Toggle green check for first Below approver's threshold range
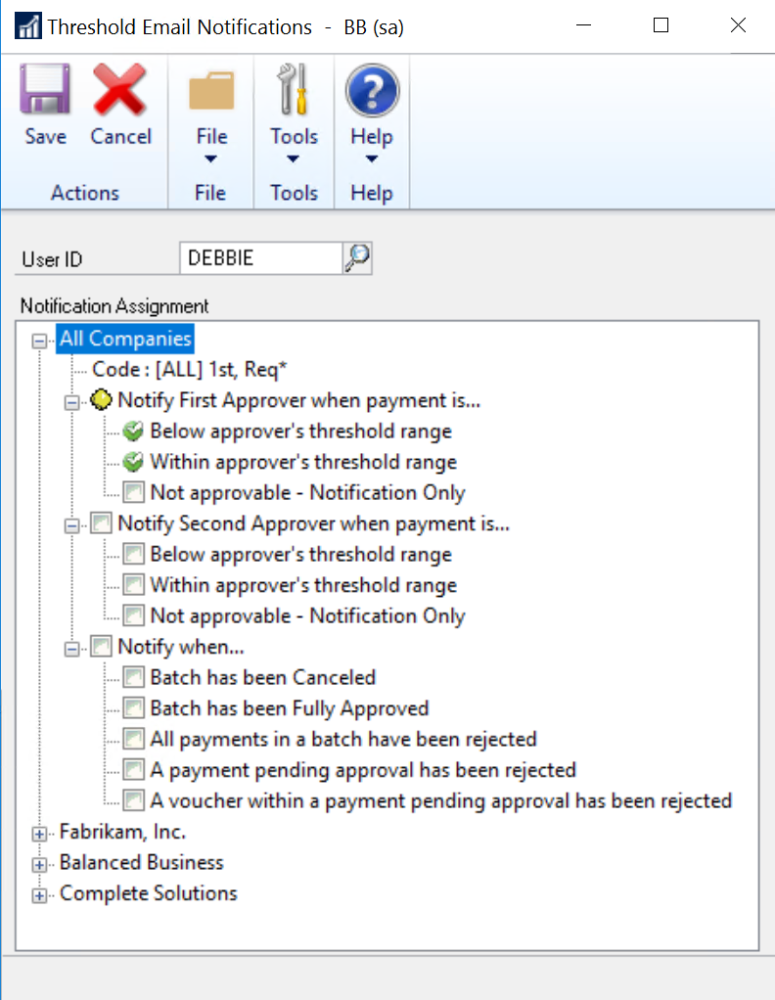Image resolution: width=775 pixels, height=1000 pixels. click(x=133, y=430)
